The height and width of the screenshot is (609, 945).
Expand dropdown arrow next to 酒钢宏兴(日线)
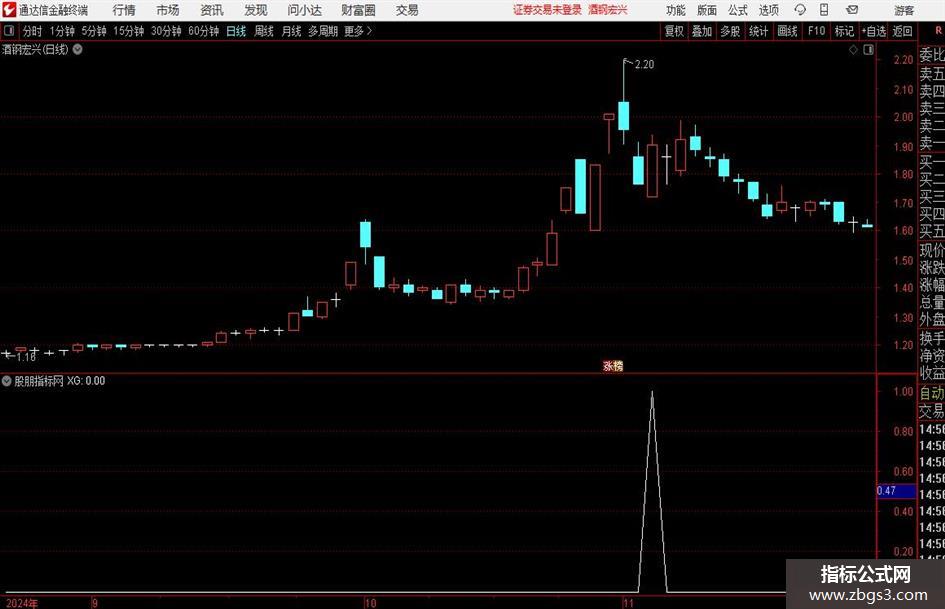coord(78,49)
